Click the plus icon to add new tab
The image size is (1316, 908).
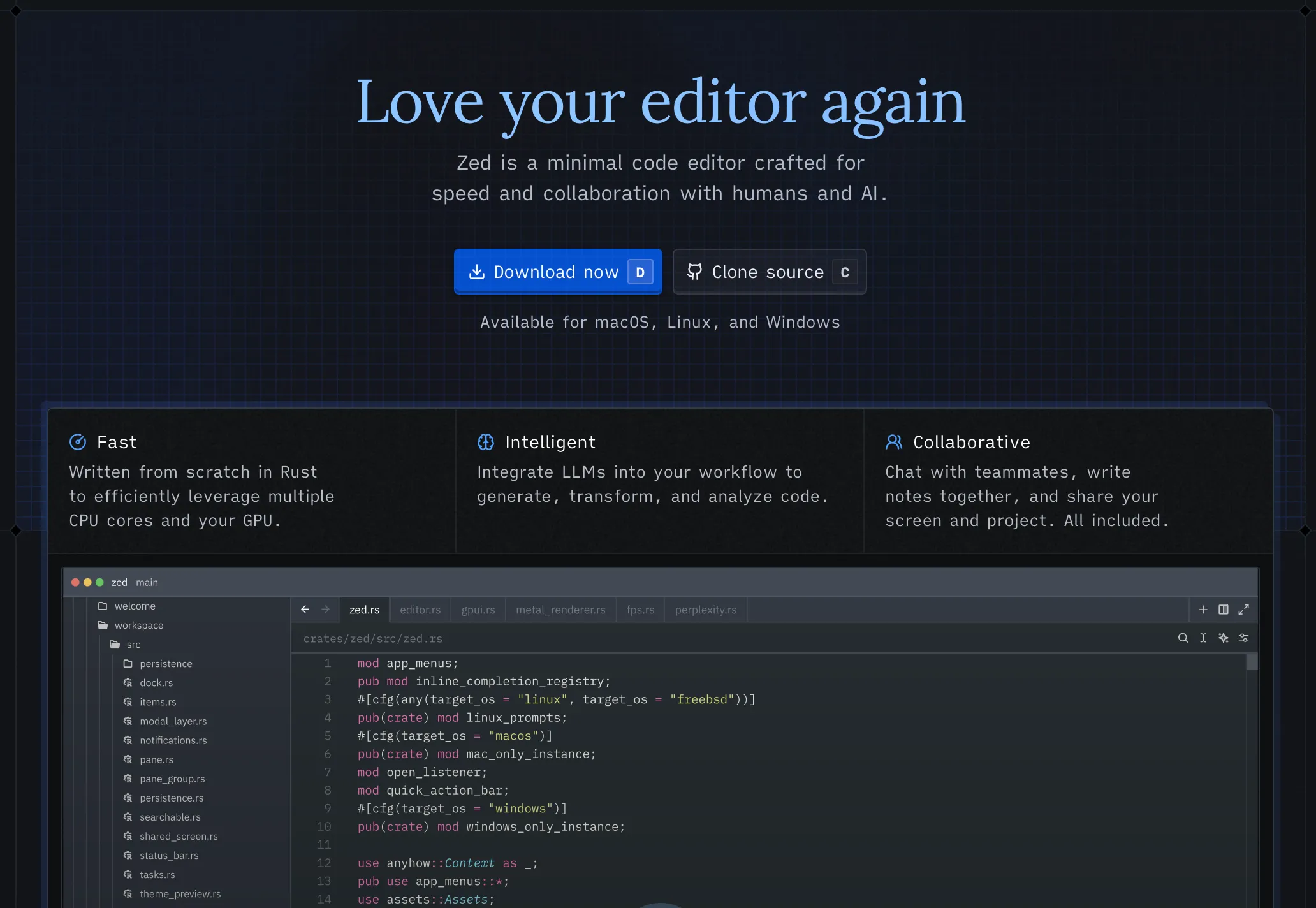[1203, 610]
